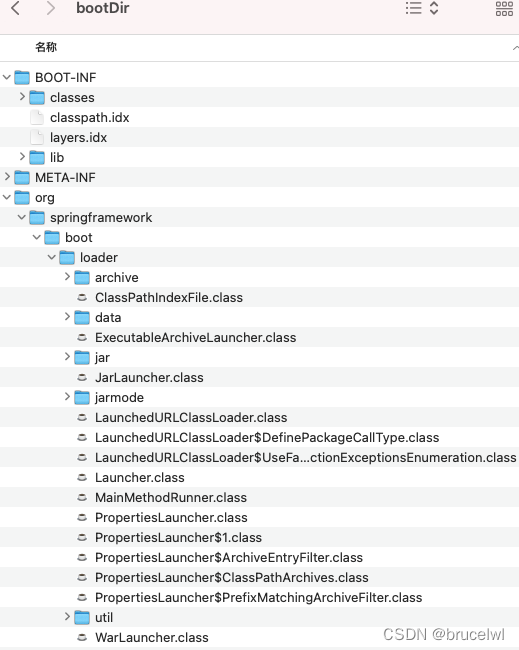Expand the META-INF folder
This screenshot has width=519, height=650.
pyautogui.click(x=7, y=177)
